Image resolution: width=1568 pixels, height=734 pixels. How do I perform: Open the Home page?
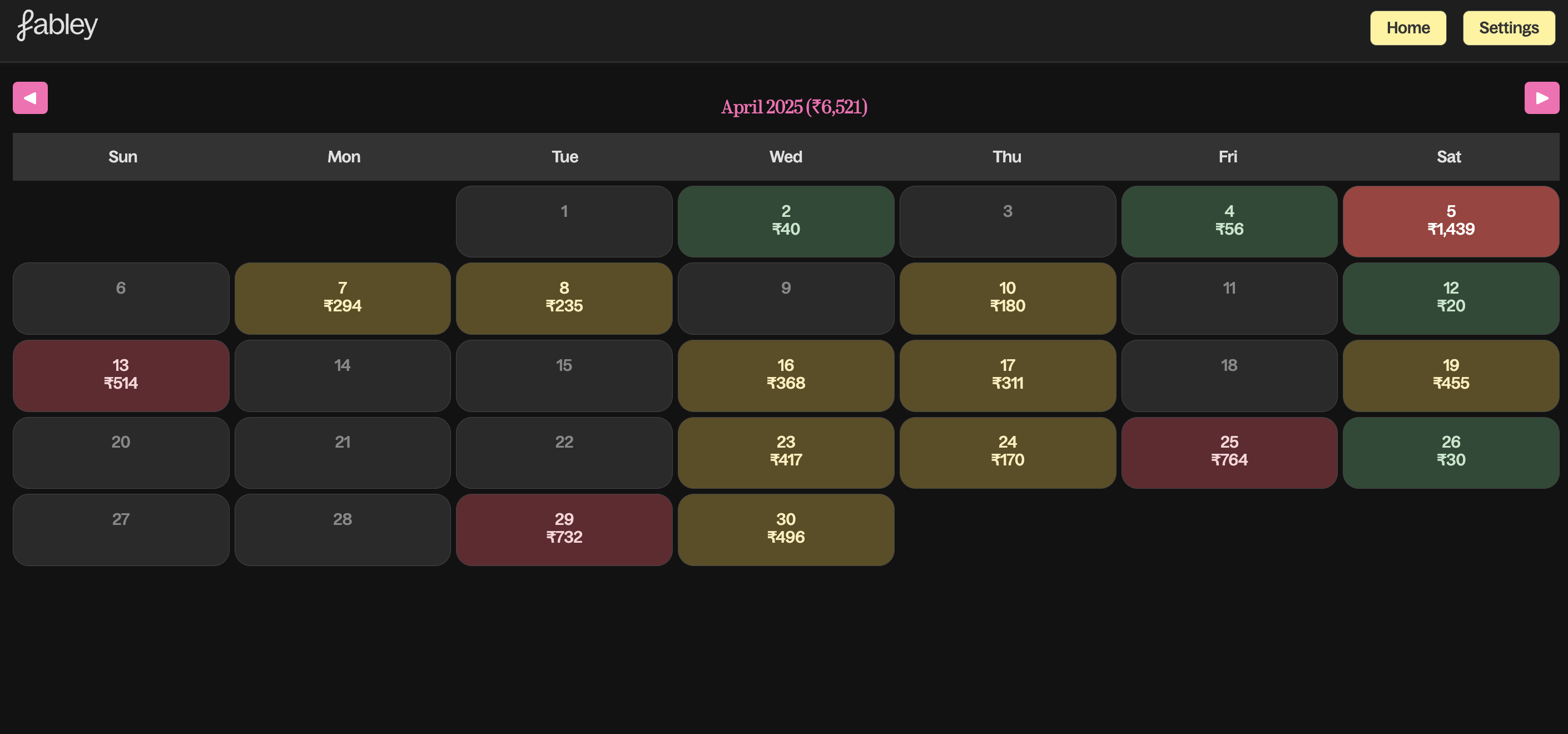(x=1407, y=28)
